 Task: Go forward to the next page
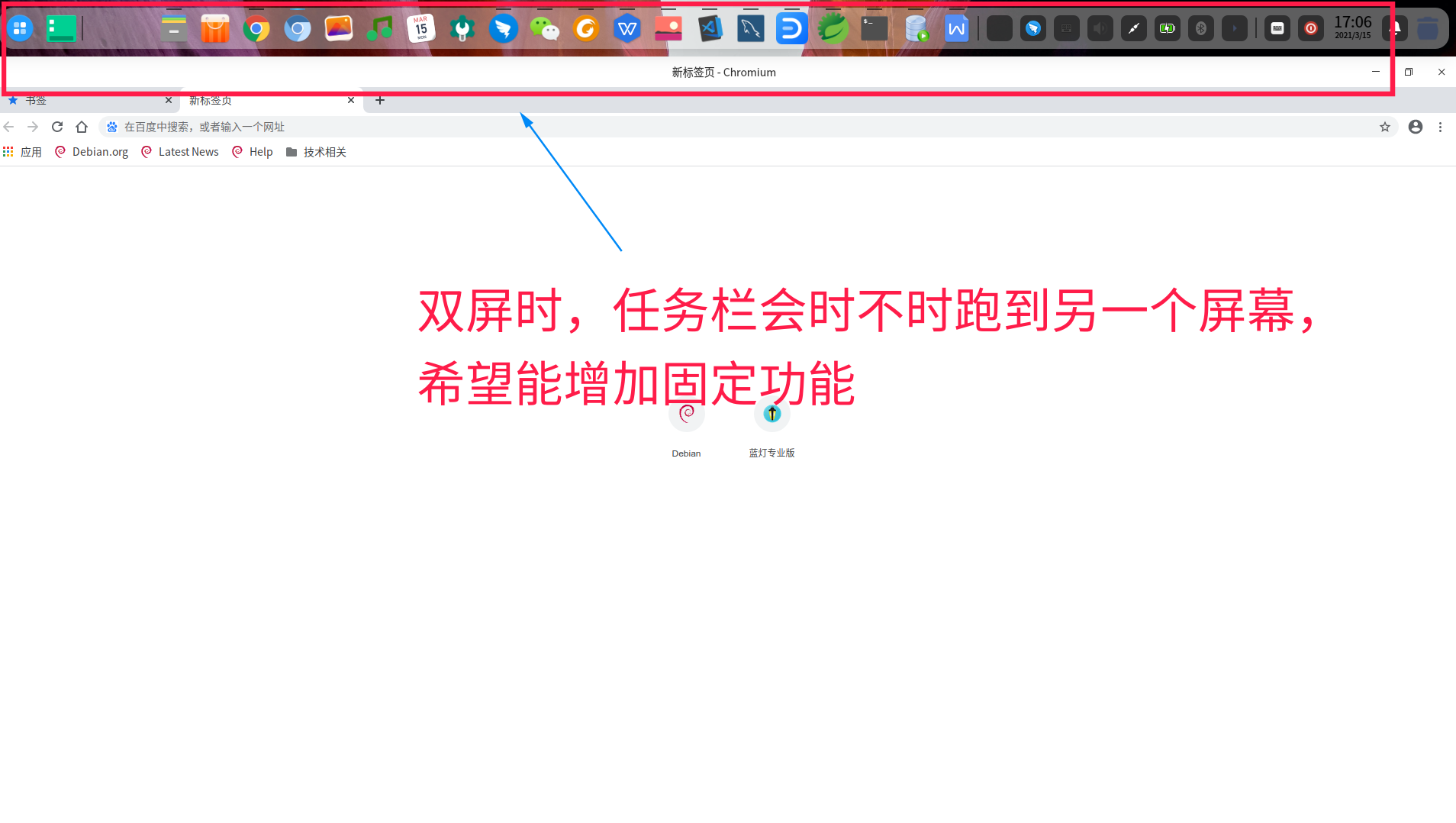point(33,127)
